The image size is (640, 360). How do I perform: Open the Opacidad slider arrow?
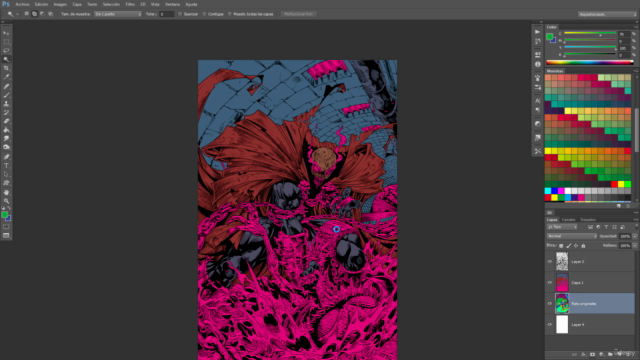click(635, 236)
